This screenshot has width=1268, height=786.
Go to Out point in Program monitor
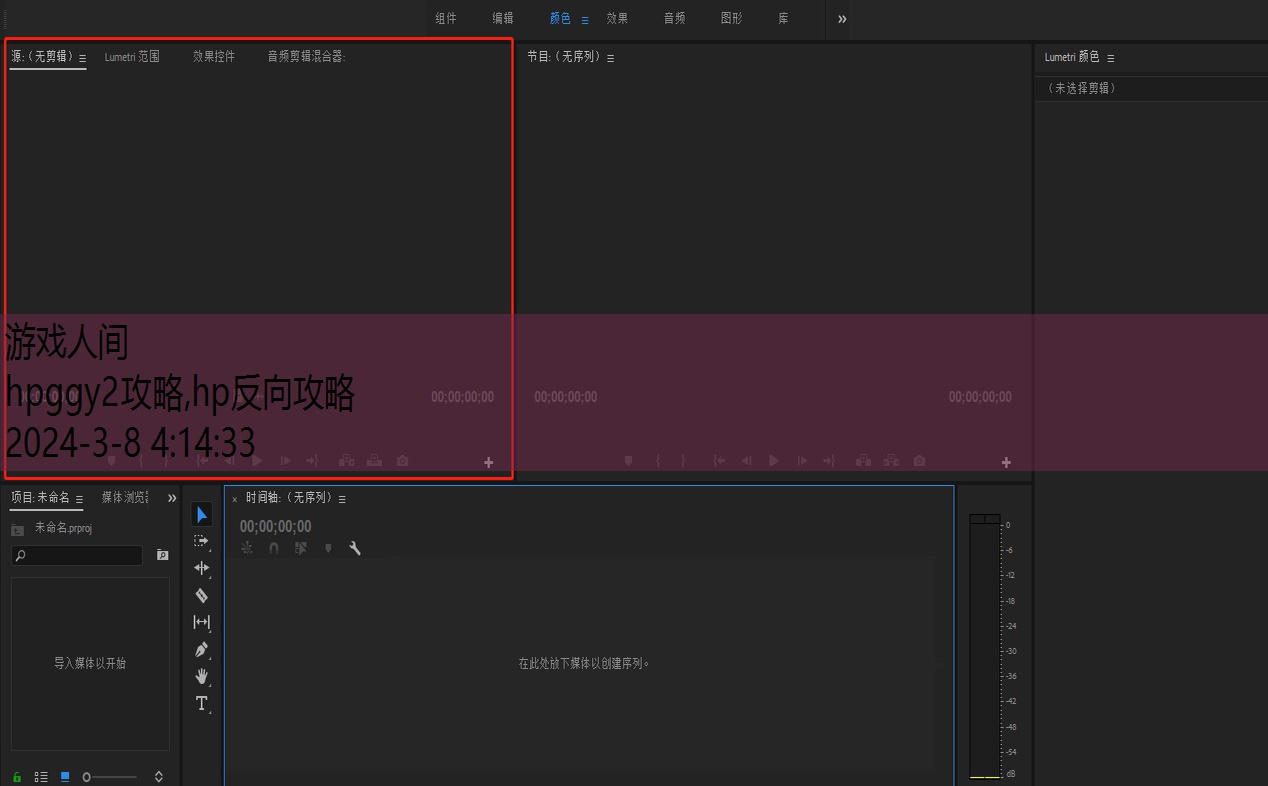pyautogui.click(x=829, y=461)
